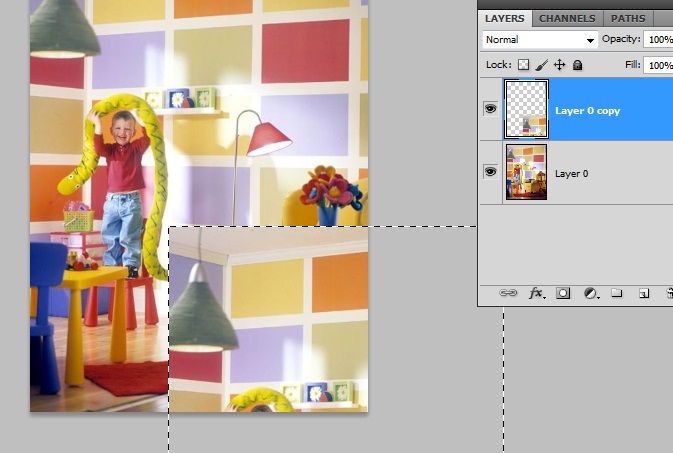The width and height of the screenshot is (673, 453).
Task: Click the create new layer icon
Action: pos(644,293)
